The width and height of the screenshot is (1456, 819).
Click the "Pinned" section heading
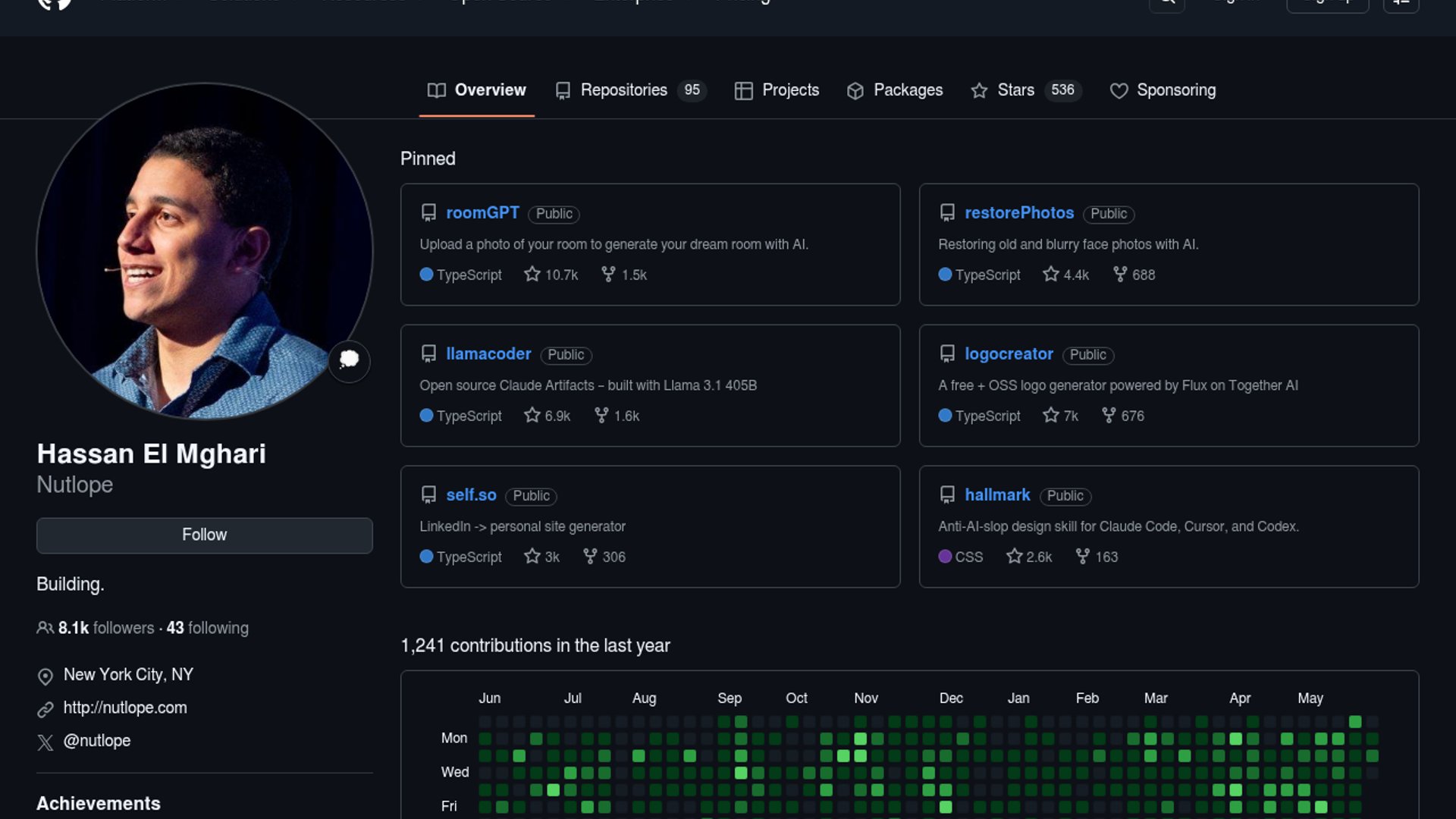click(428, 158)
